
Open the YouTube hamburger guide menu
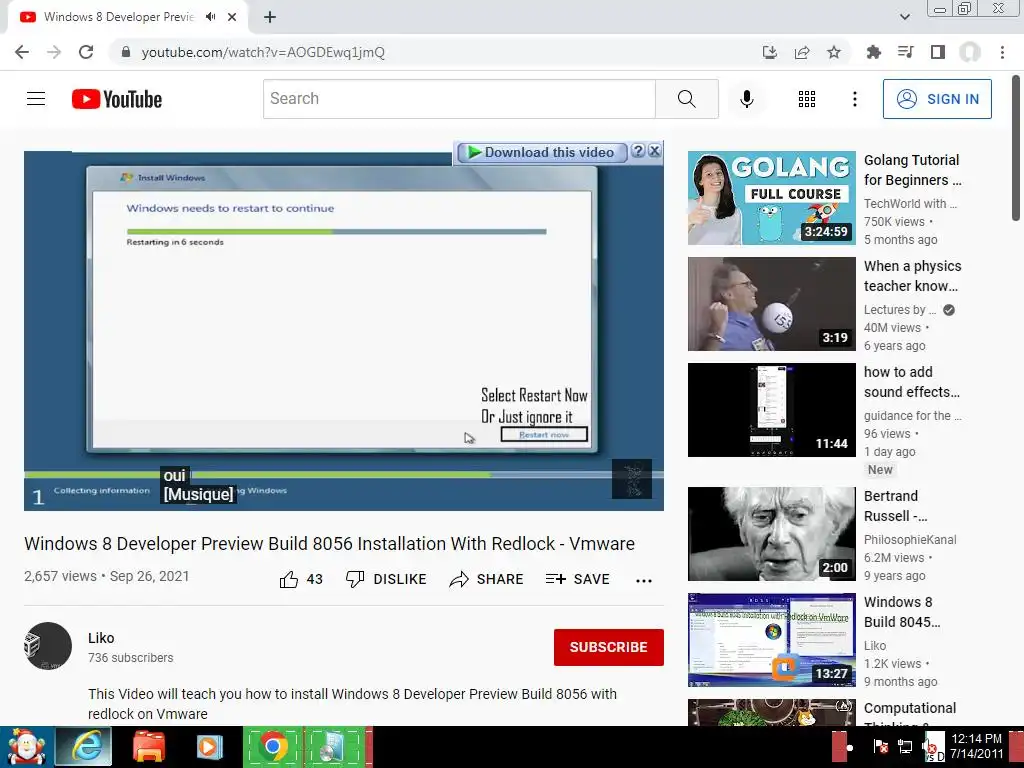click(x=36, y=99)
